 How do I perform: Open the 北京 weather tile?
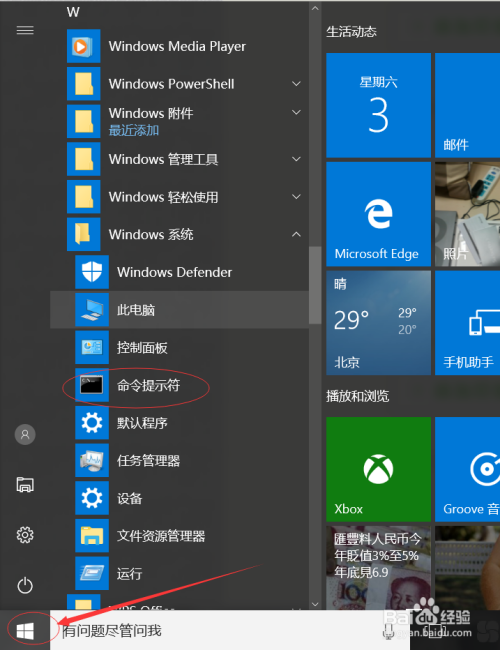pyautogui.click(x=378, y=323)
